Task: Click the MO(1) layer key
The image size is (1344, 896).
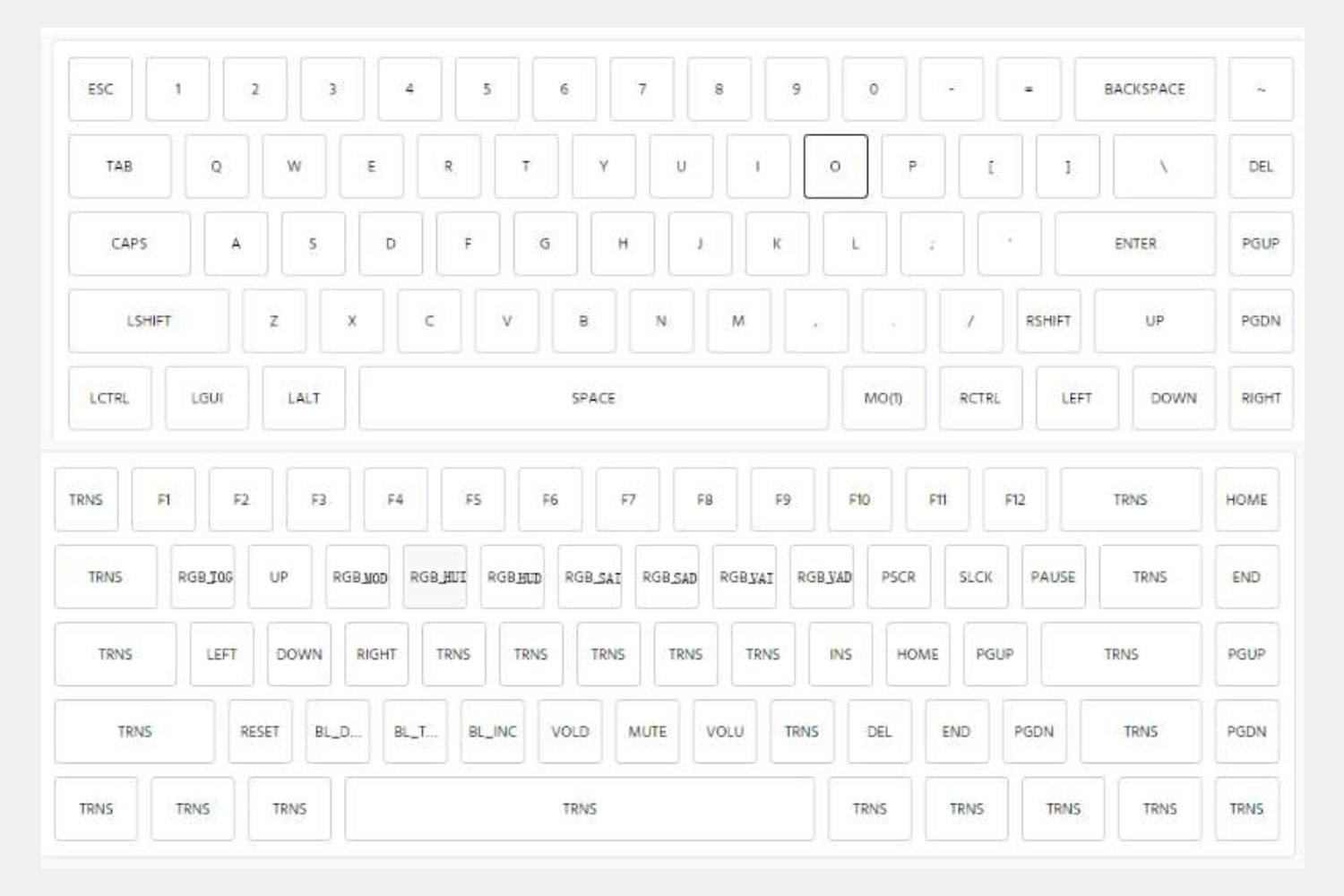Action: 882,399
